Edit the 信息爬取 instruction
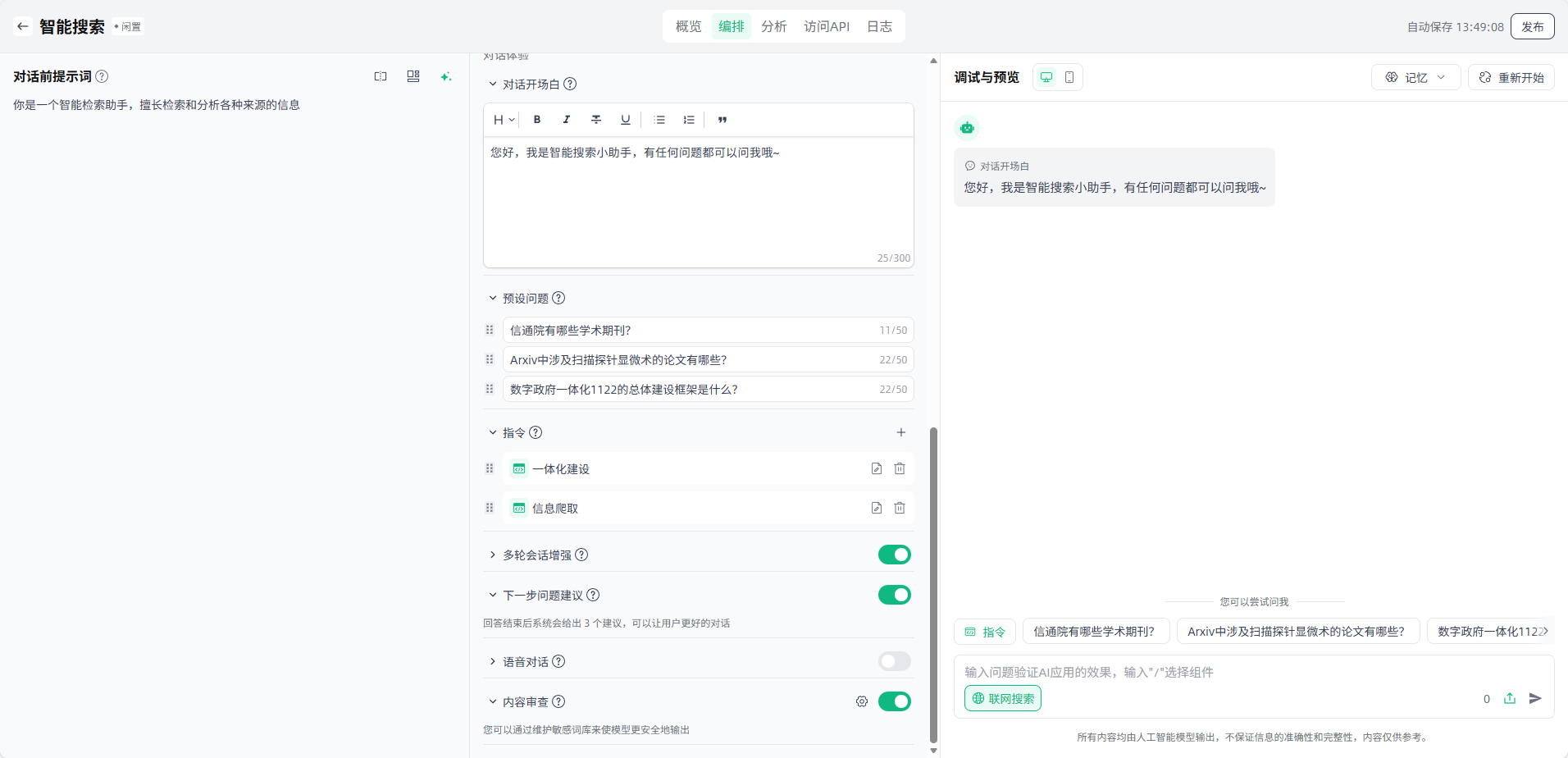The height and width of the screenshot is (758, 1568). [x=877, y=508]
